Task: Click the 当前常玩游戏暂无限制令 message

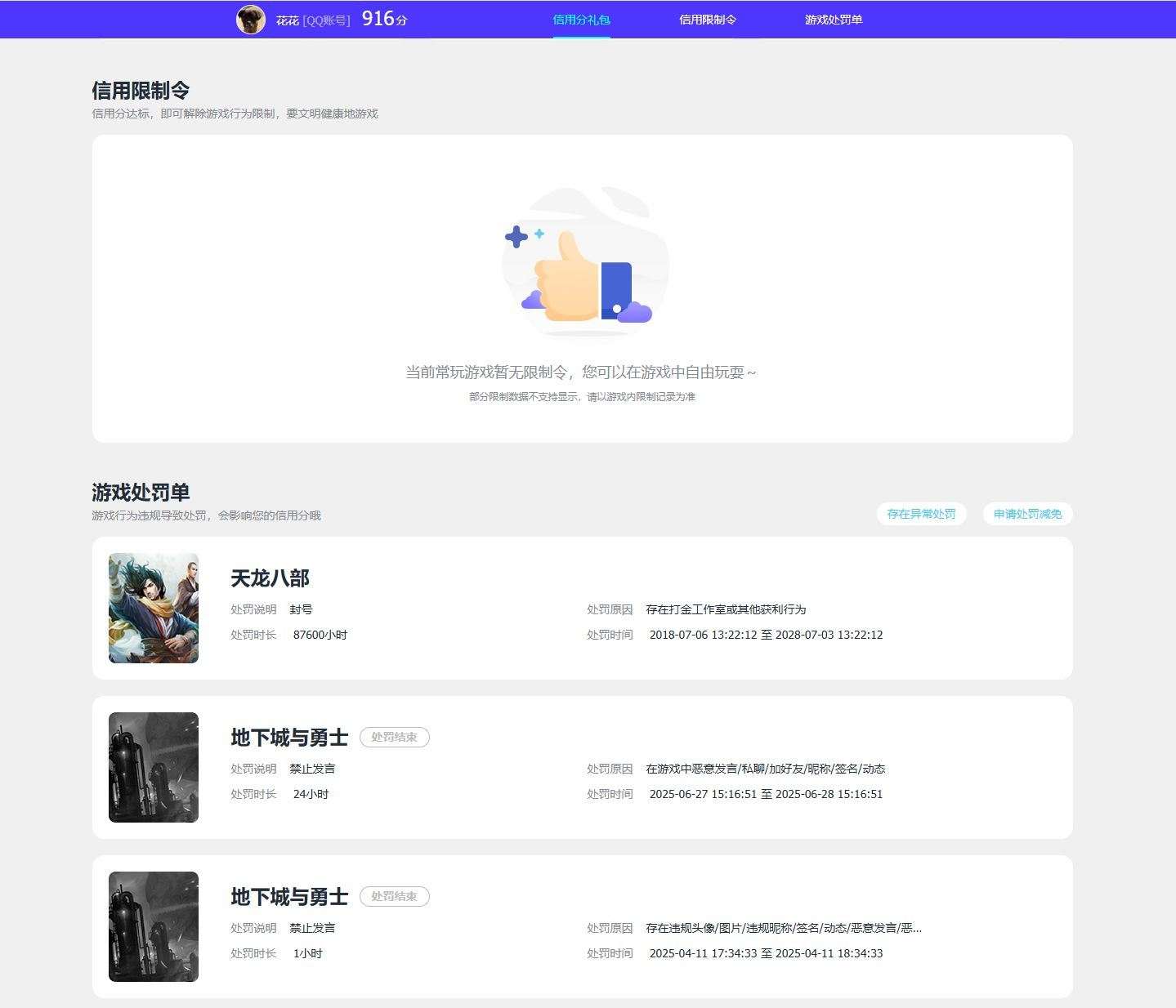Action: [581, 372]
